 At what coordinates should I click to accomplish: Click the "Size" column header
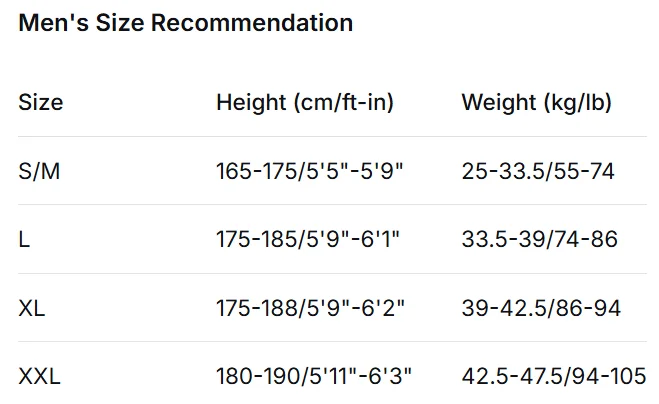coord(41,102)
